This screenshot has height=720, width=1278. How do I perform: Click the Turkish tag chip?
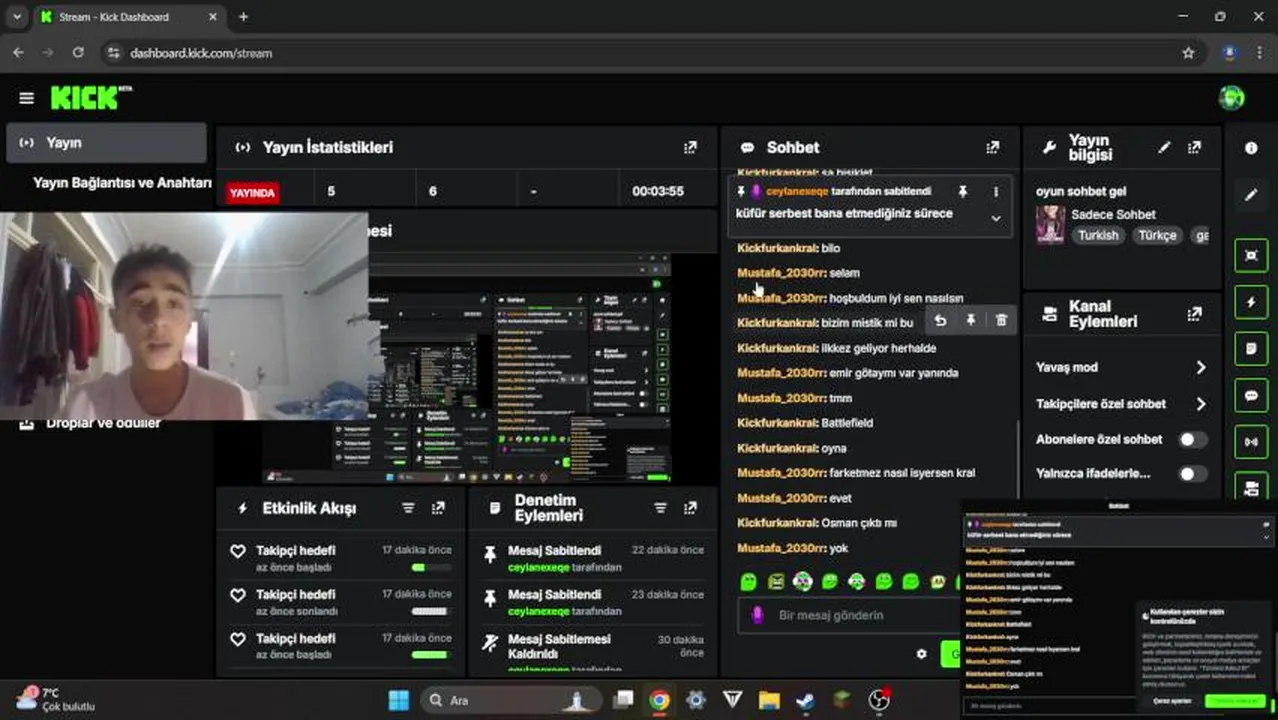pos(1098,235)
